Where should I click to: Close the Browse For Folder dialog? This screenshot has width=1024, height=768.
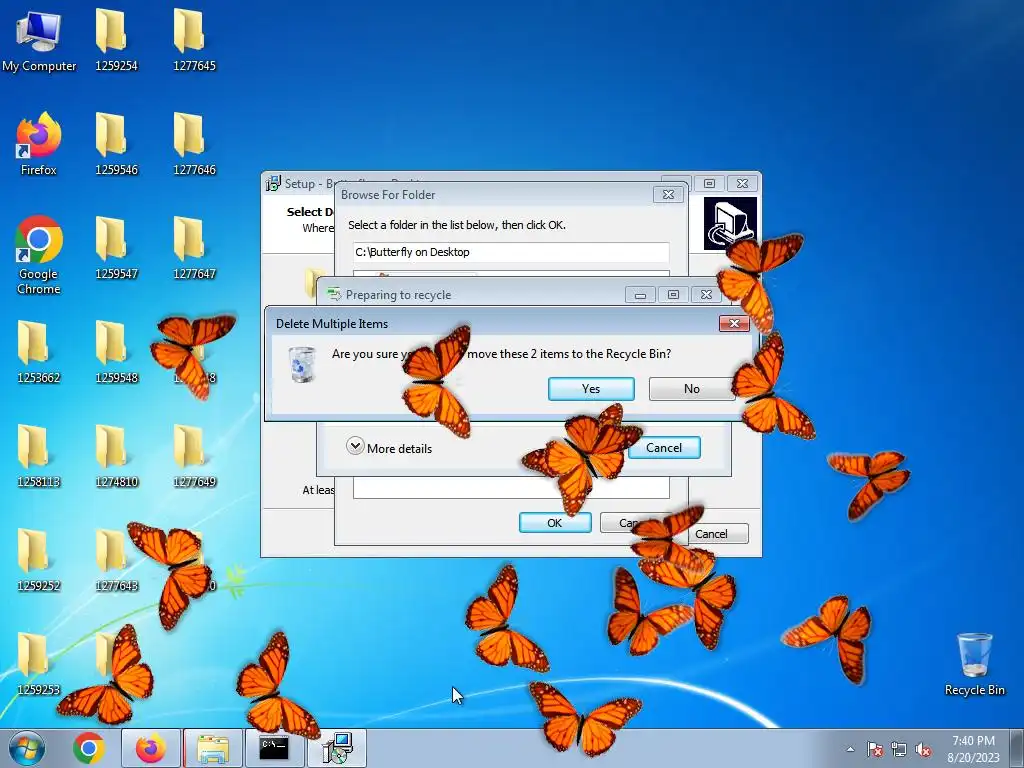[668, 195]
